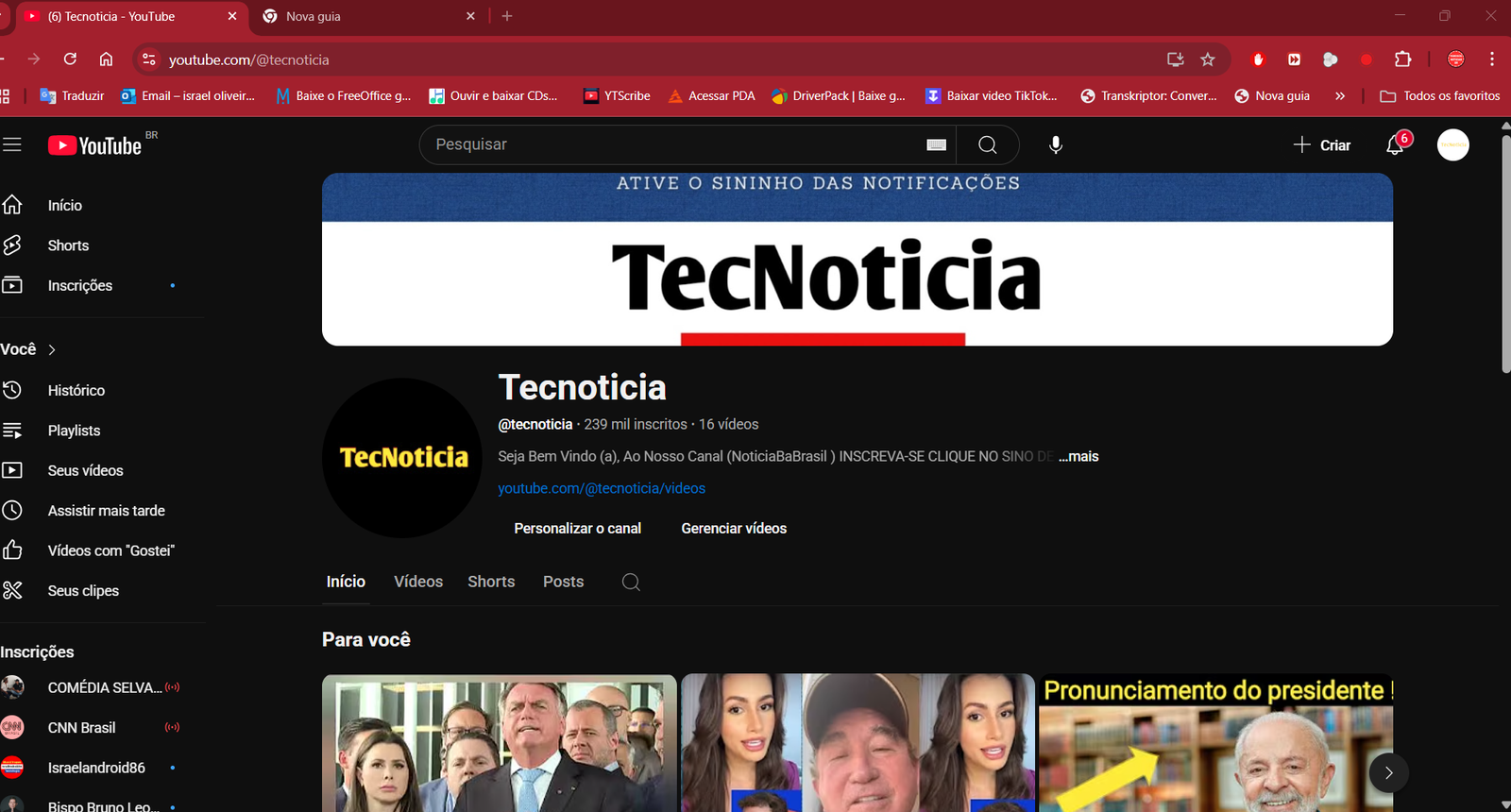Open the Traduzir bookmark
Viewport: 1511px width, 812px height.
[73, 95]
